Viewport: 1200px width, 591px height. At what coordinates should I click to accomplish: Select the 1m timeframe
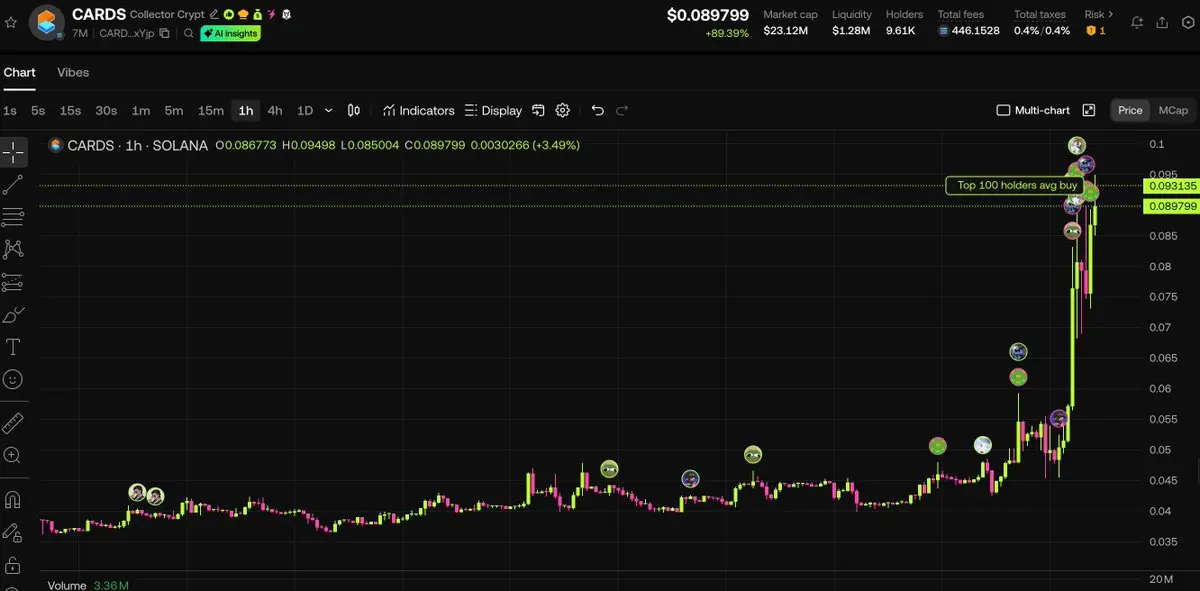click(141, 110)
